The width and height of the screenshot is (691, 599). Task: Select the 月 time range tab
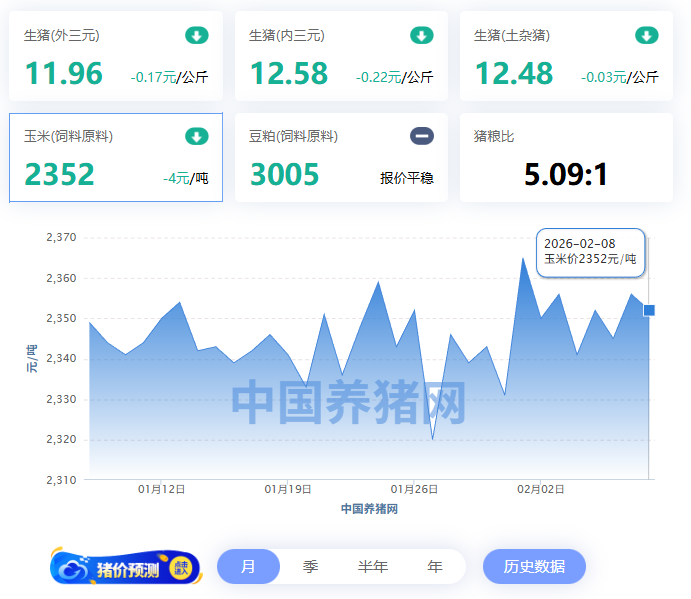pyautogui.click(x=248, y=567)
